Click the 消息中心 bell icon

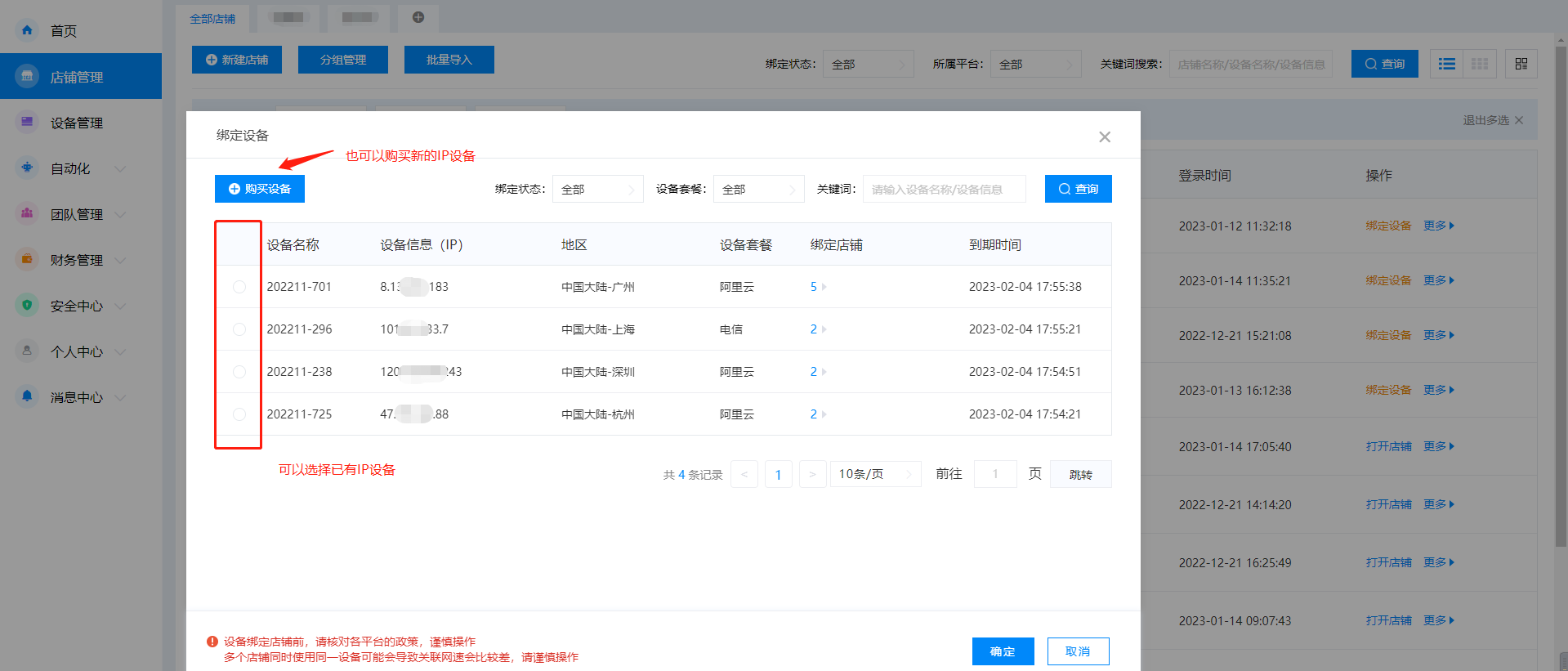click(27, 397)
